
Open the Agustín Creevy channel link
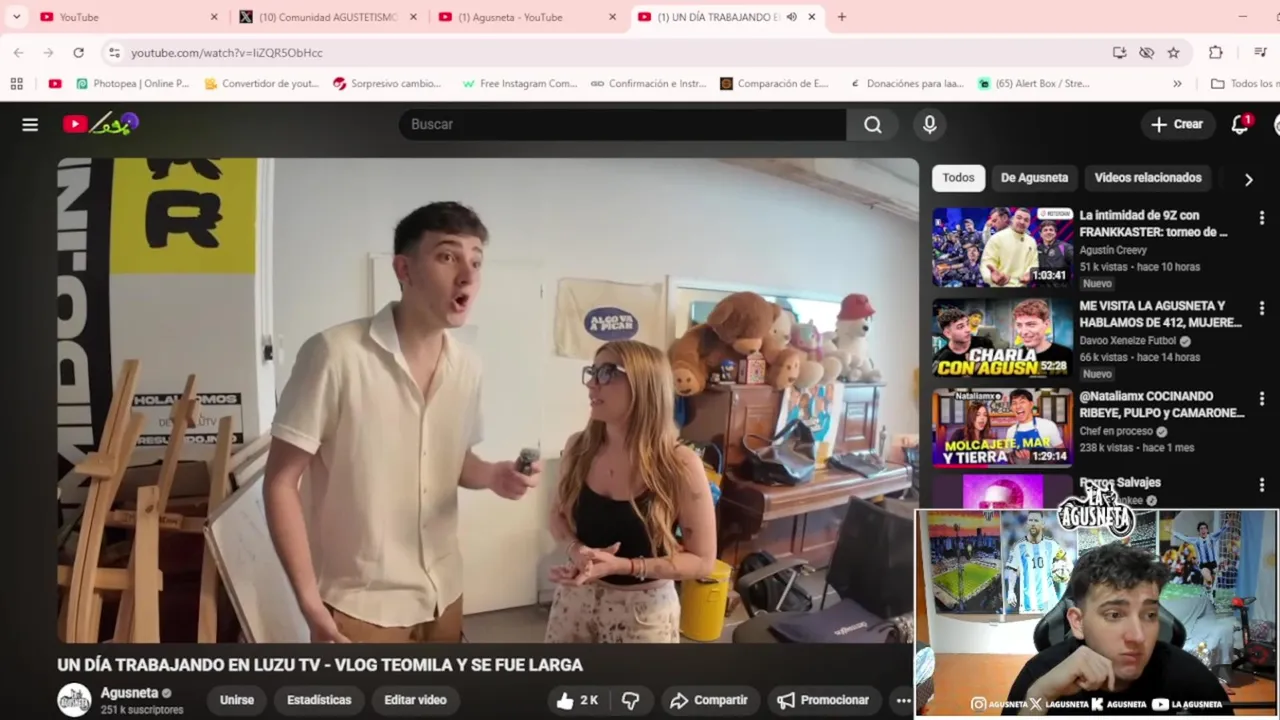[x=1112, y=250]
